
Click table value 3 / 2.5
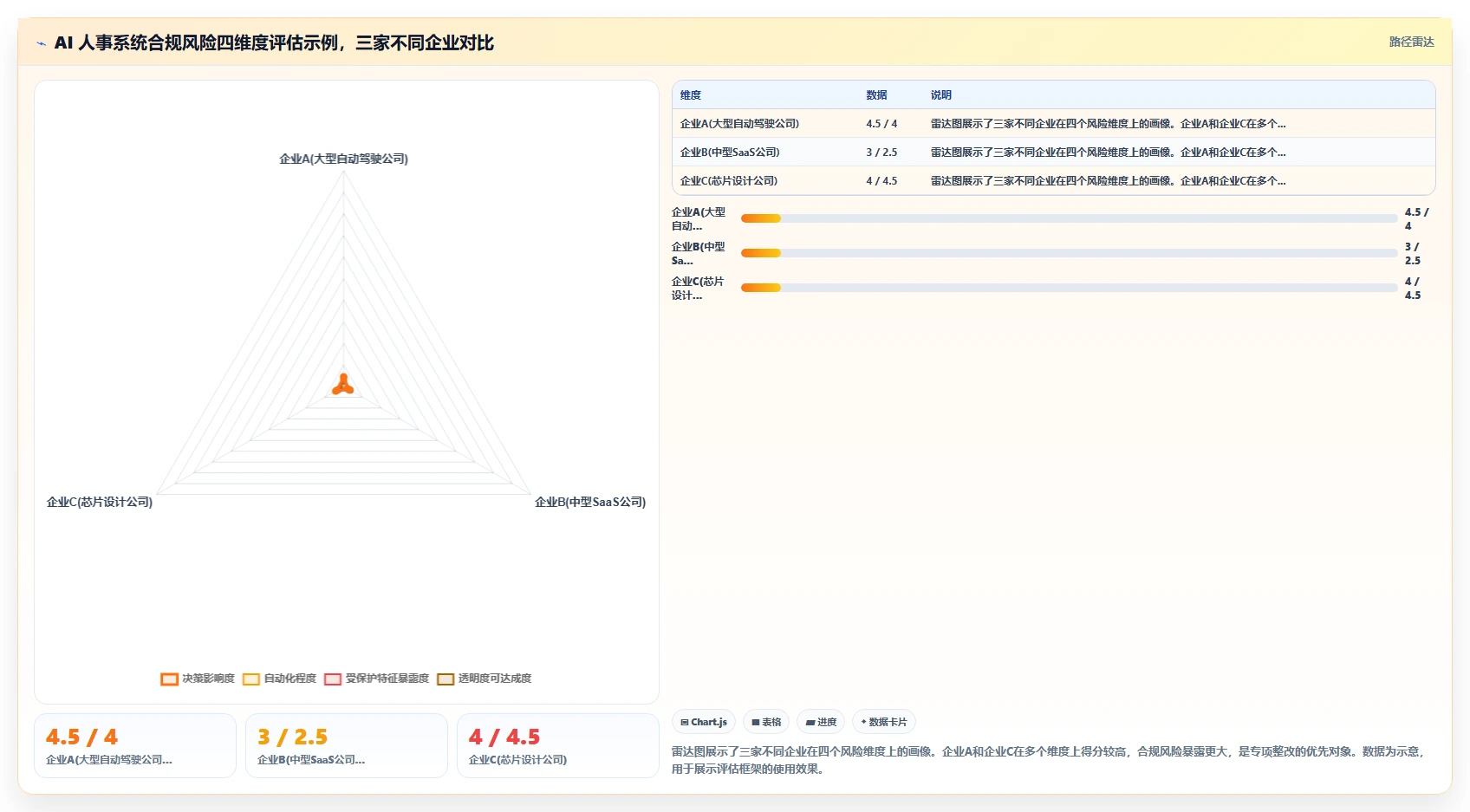881,153
